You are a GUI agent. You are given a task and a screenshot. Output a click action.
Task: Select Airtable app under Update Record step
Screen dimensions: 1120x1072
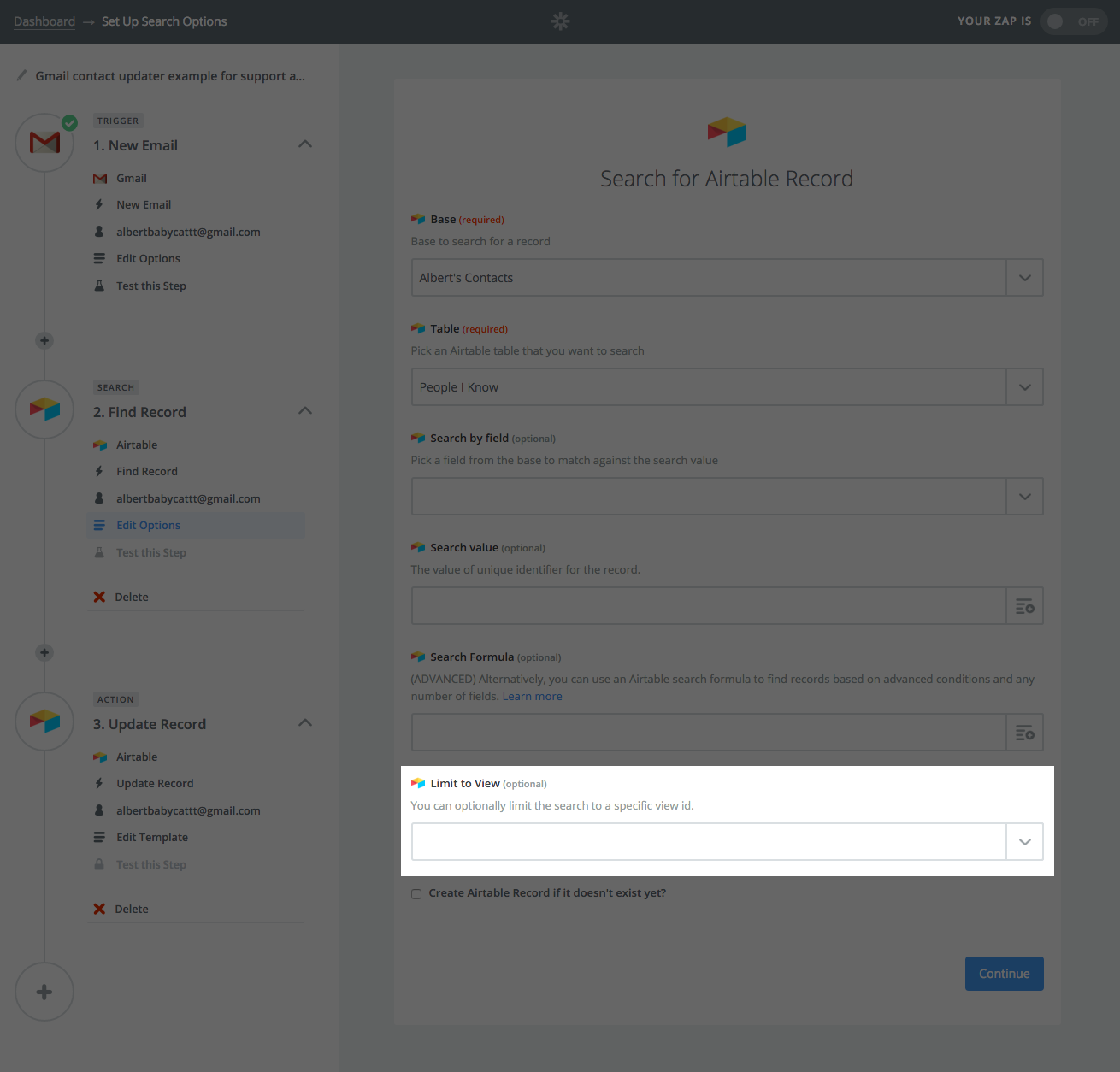click(137, 757)
